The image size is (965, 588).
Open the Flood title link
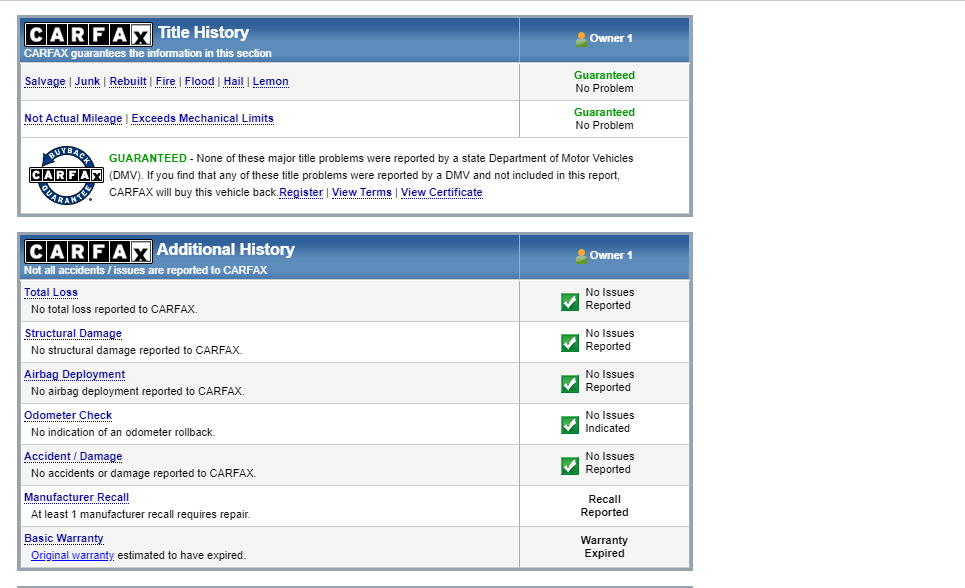pyautogui.click(x=199, y=81)
